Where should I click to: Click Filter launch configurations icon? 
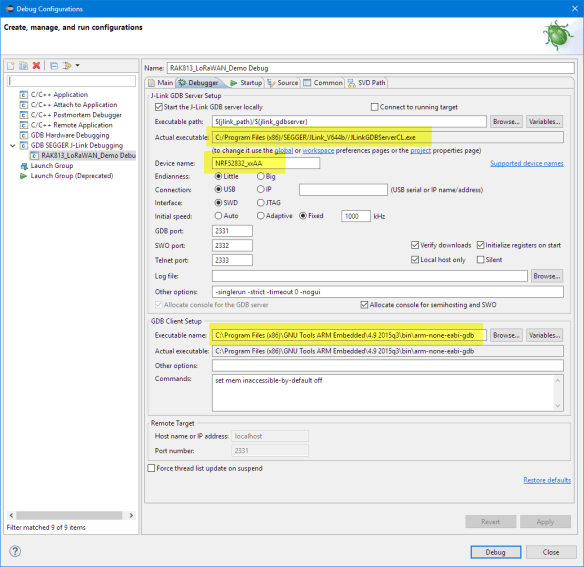click(67, 66)
